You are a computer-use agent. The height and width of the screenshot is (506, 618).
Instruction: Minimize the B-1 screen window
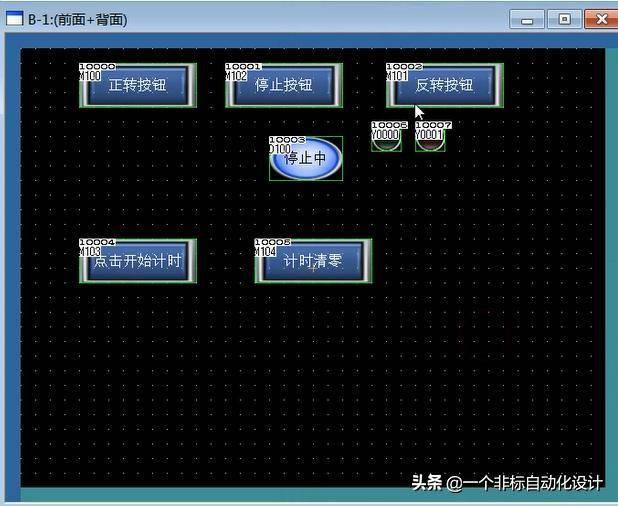click(x=527, y=19)
